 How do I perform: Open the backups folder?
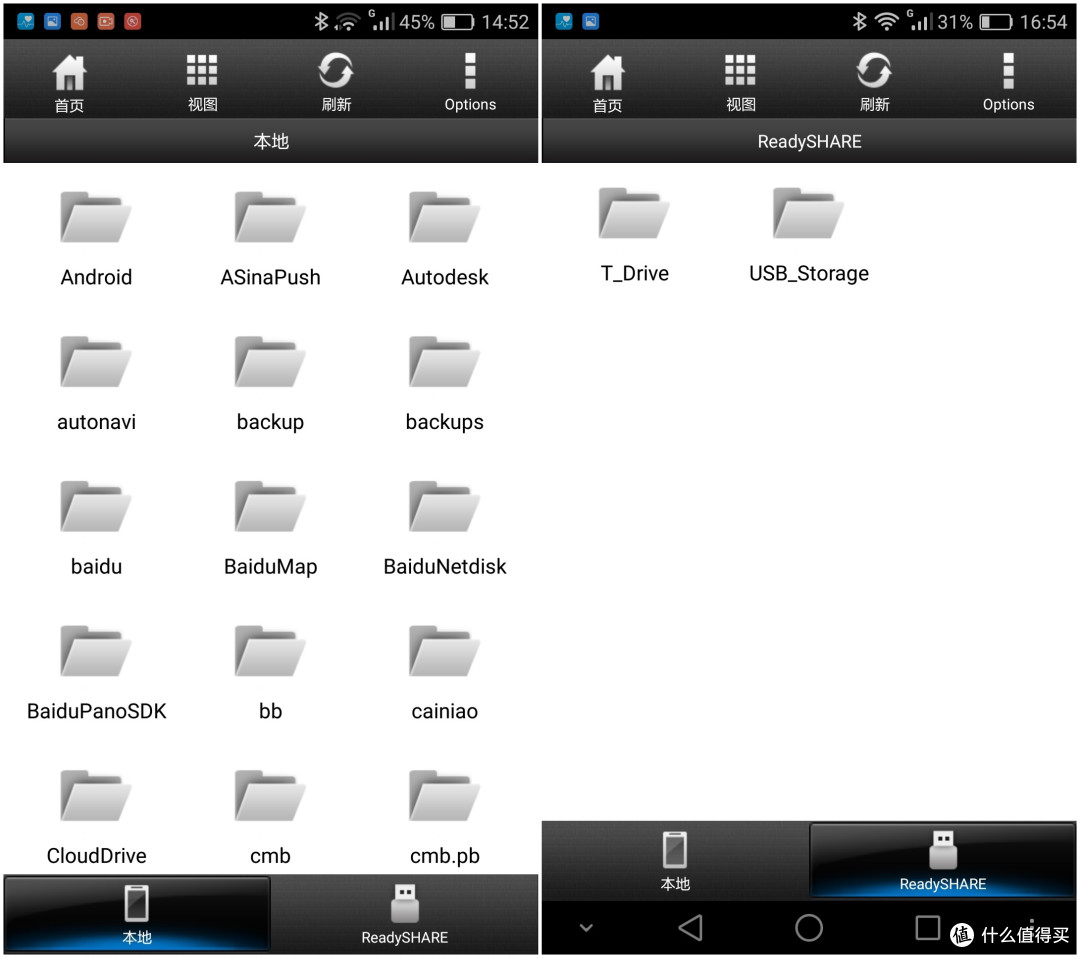(x=444, y=383)
